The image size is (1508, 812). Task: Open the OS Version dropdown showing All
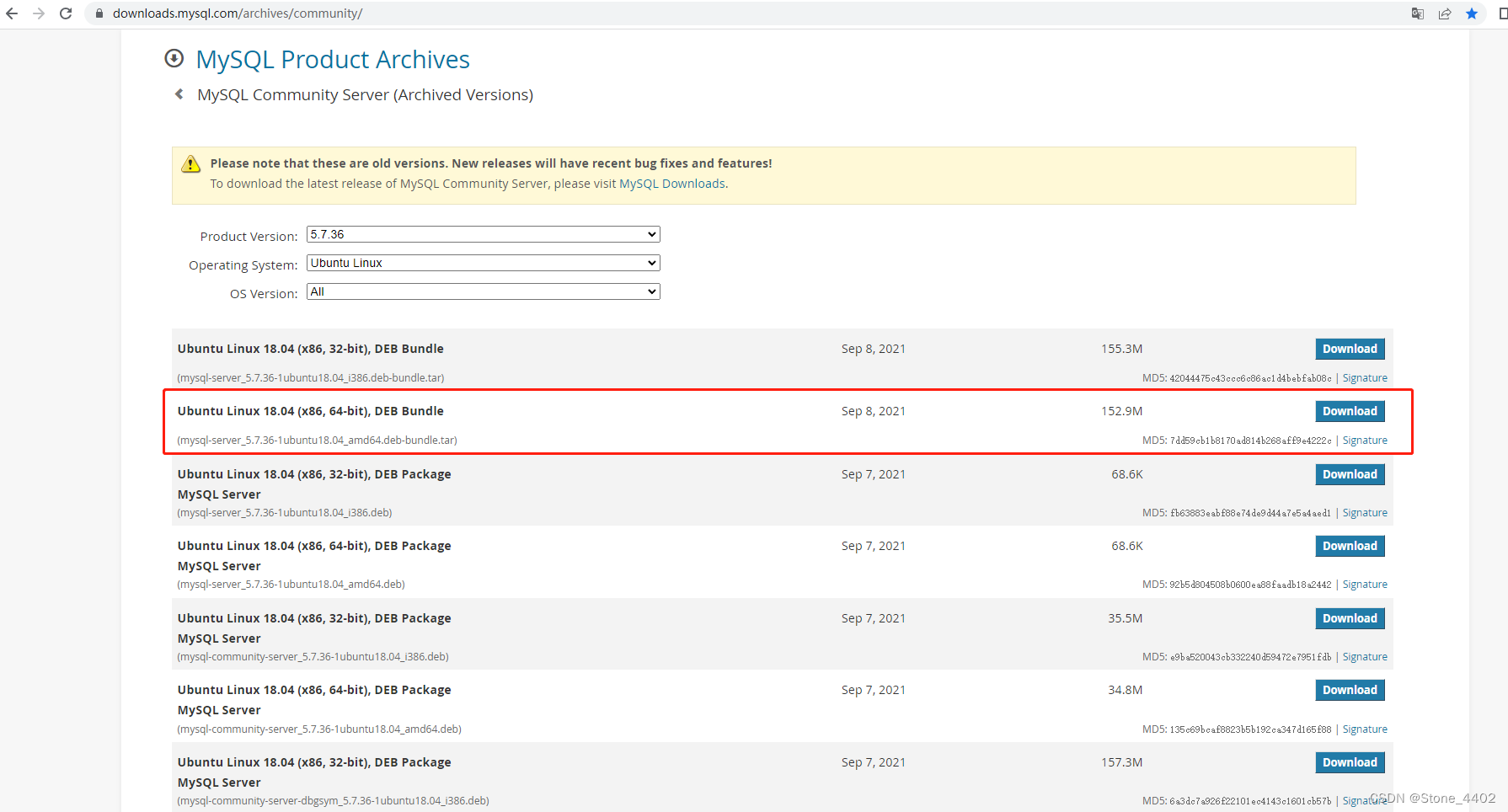point(484,291)
